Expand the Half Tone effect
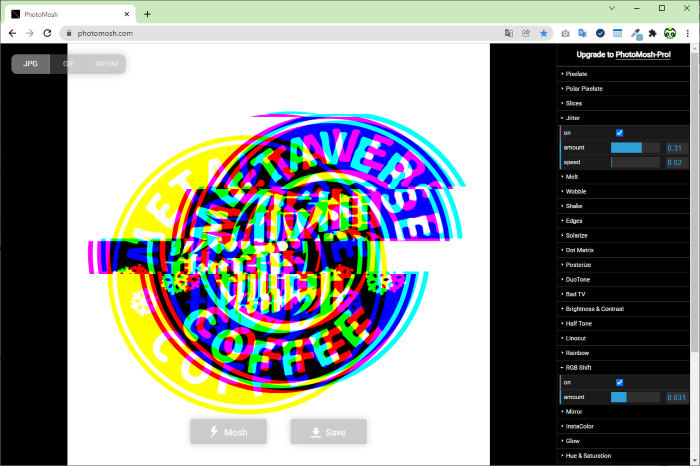Image resolution: width=700 pixels, height=466 pixels. [624, 324]
